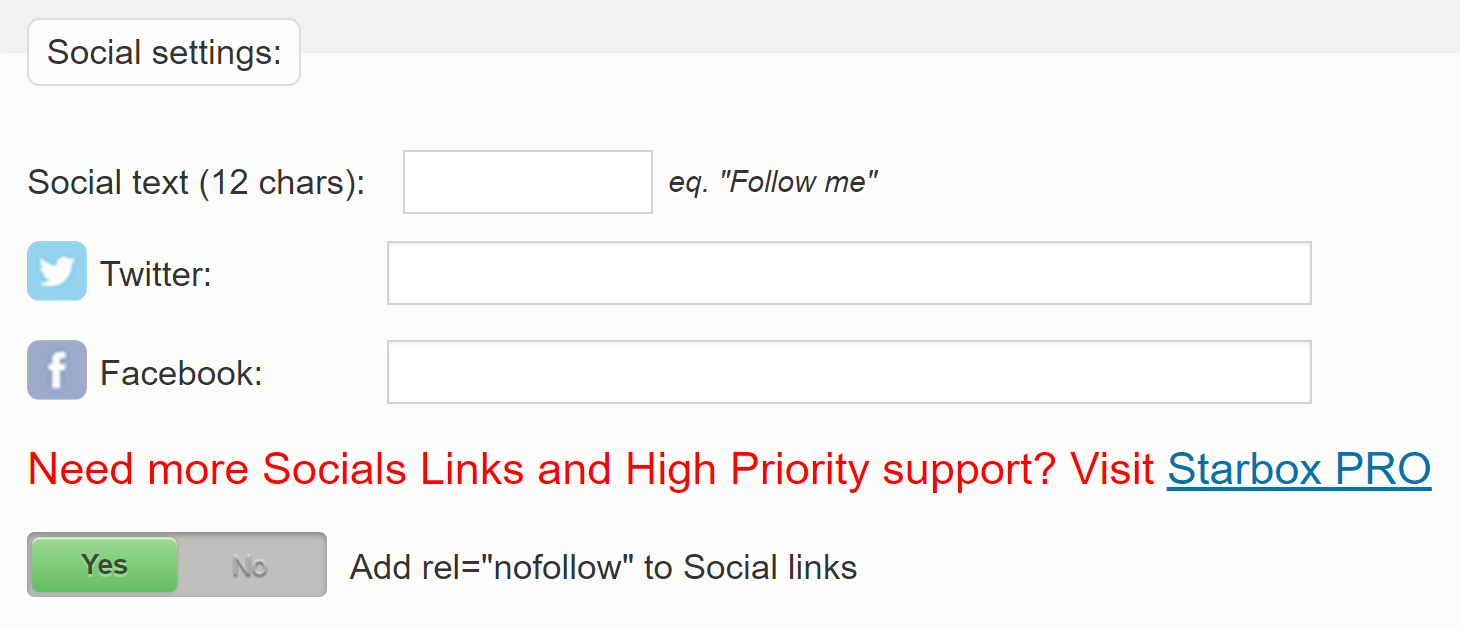Click the Facebook f icon
The height and width of the screenshot is (629, 1460).
[x=57, y=370]
